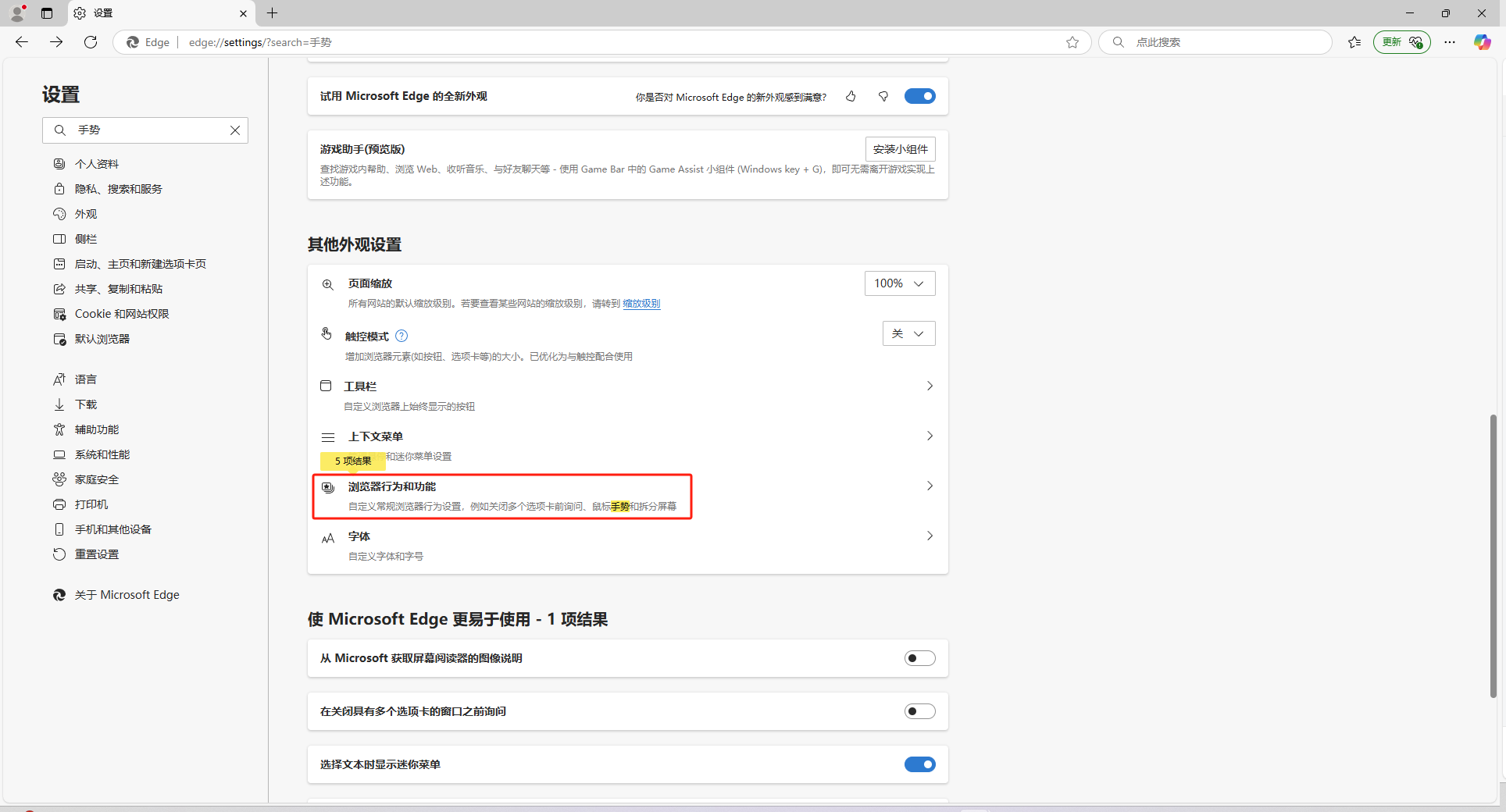Open the tab actions menu icon
The width and height of the screenshot is (1506, 812).
pos(47,13)
